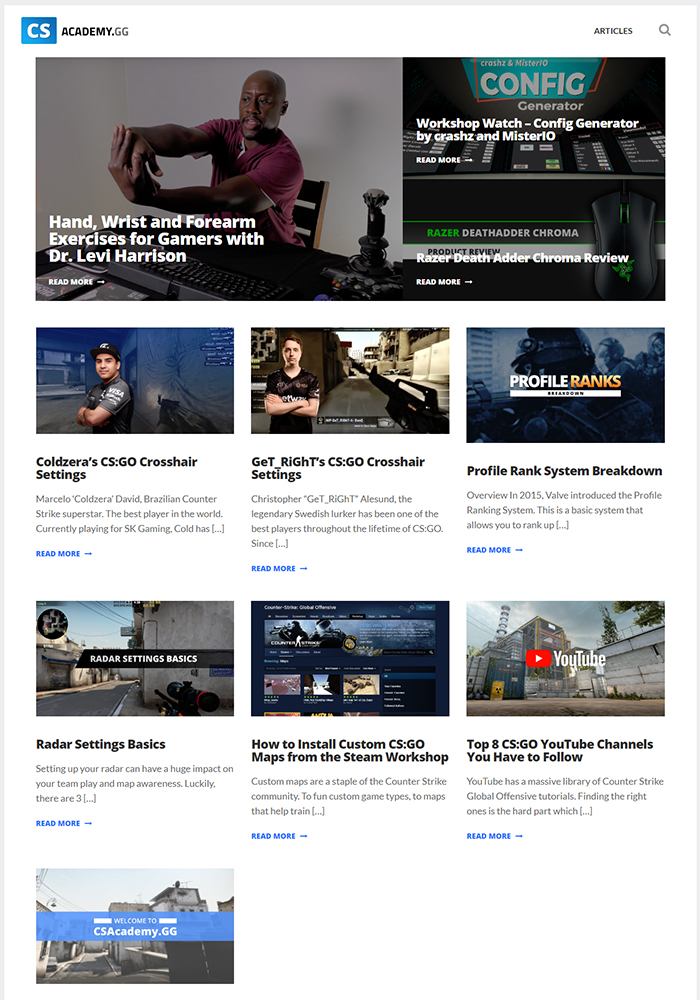Open the GeT_RiGhT crosshair article thumbnail

pos(350,381)
